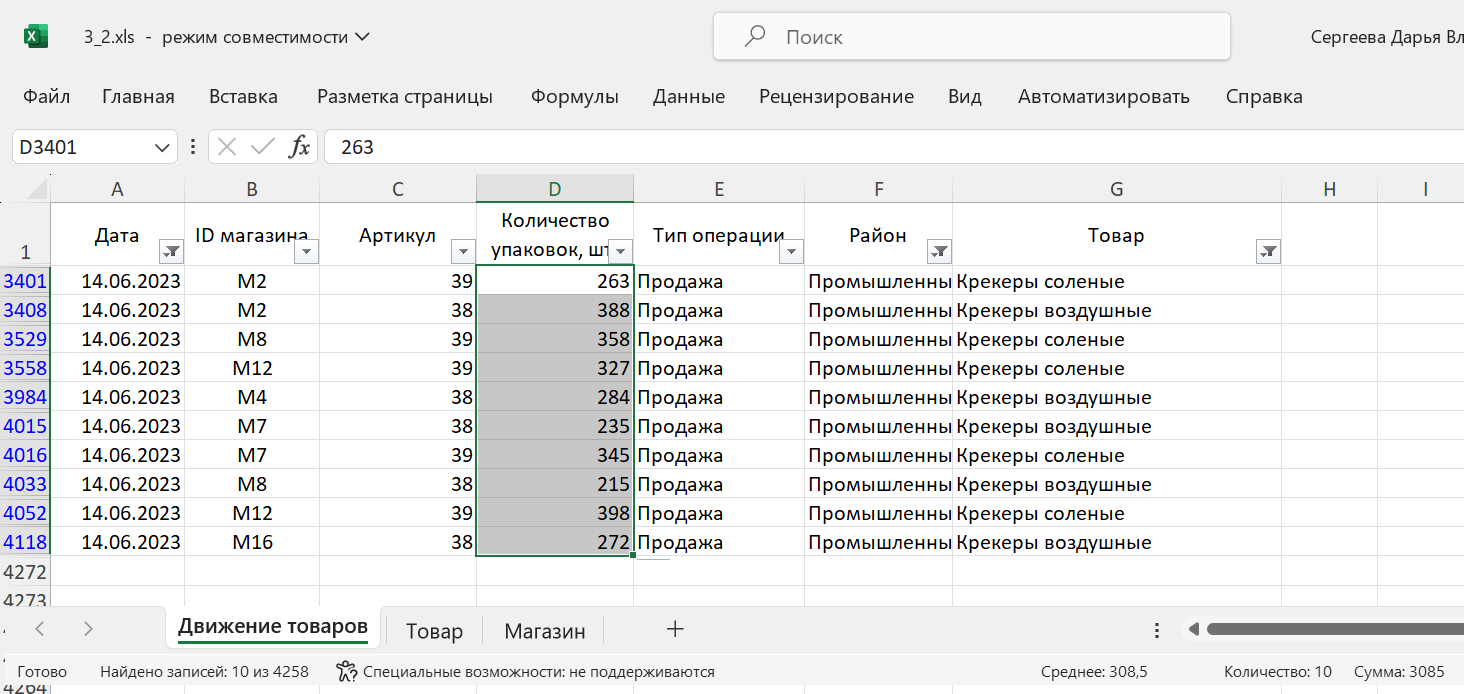Switch to the Вид ribbon tab
This screenshot has width=1464, height=694.
(x=965, y=97)
